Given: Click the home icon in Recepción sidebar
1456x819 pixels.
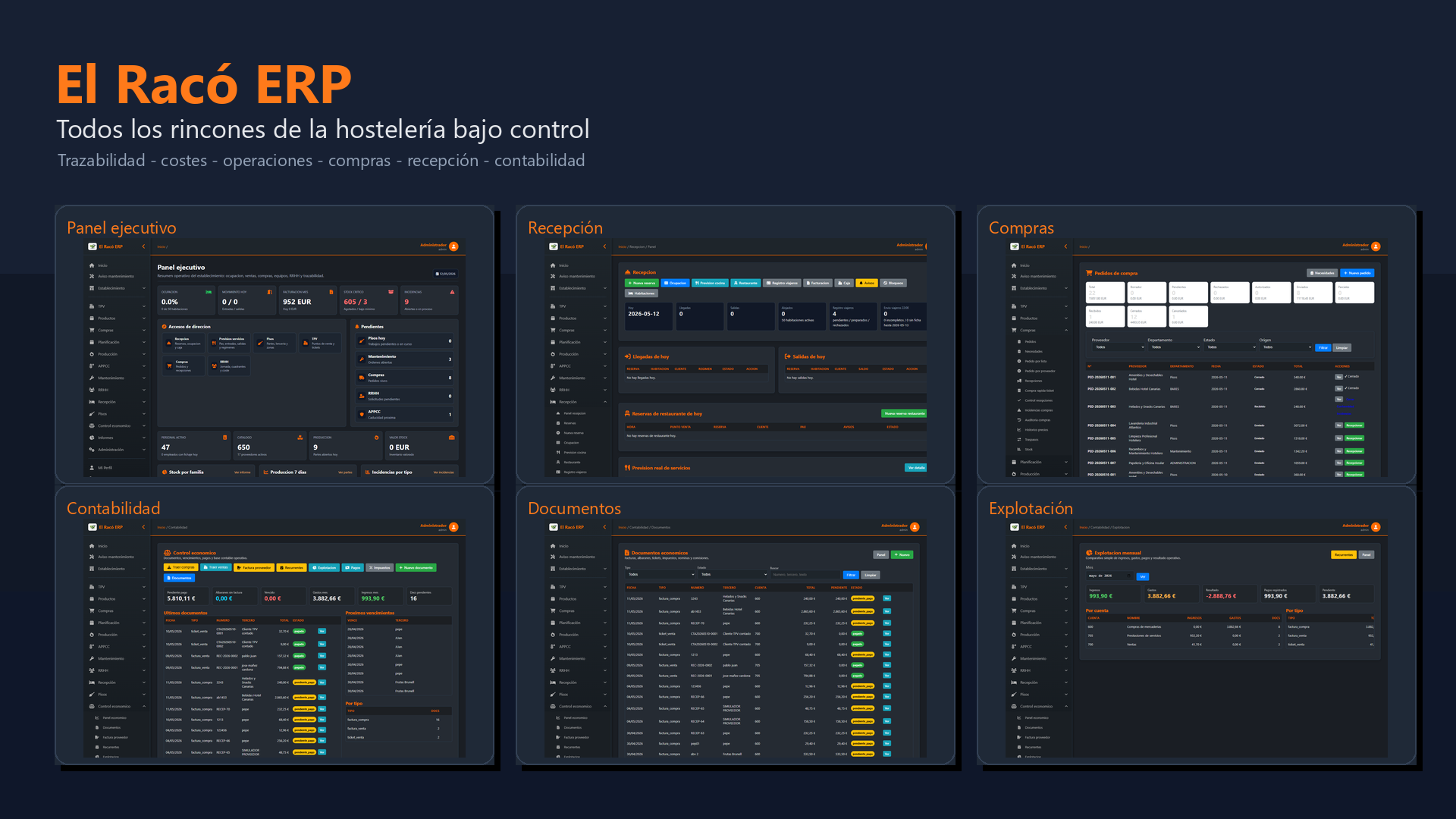Looking at the screenshot, I should click(x=553, y=265).
